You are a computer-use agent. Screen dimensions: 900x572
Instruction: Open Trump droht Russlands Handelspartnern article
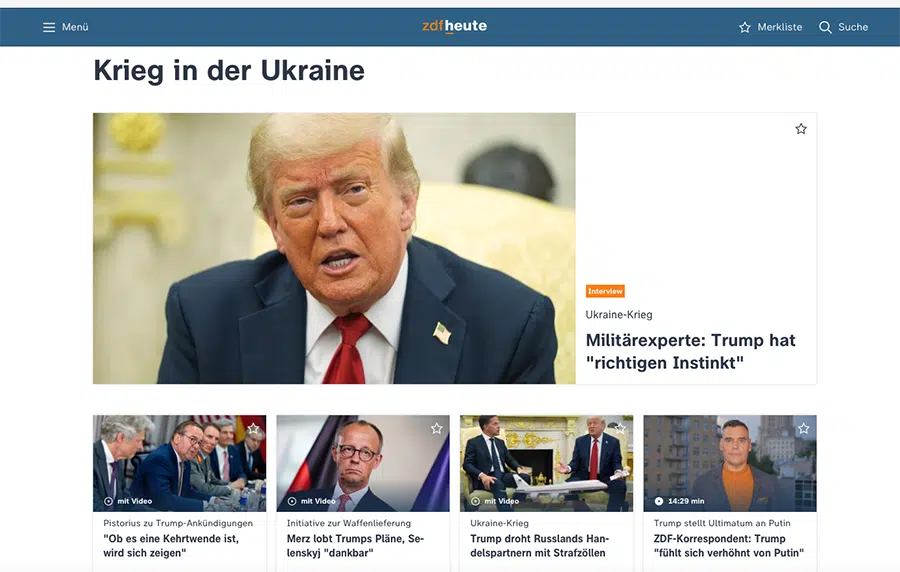click(x=540, y=546)
